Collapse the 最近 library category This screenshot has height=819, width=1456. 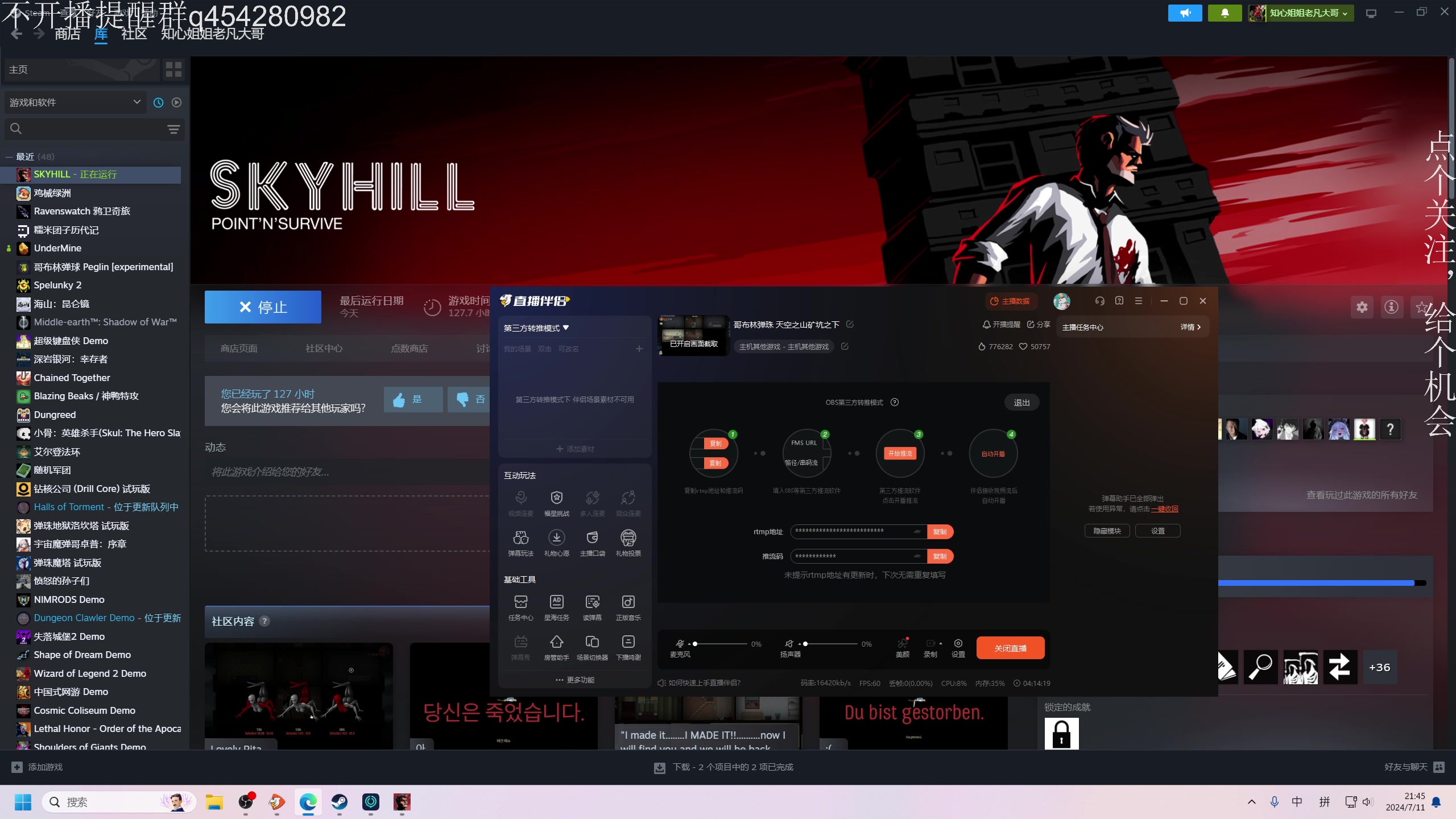pyautogui.click(x=9, y=156)
